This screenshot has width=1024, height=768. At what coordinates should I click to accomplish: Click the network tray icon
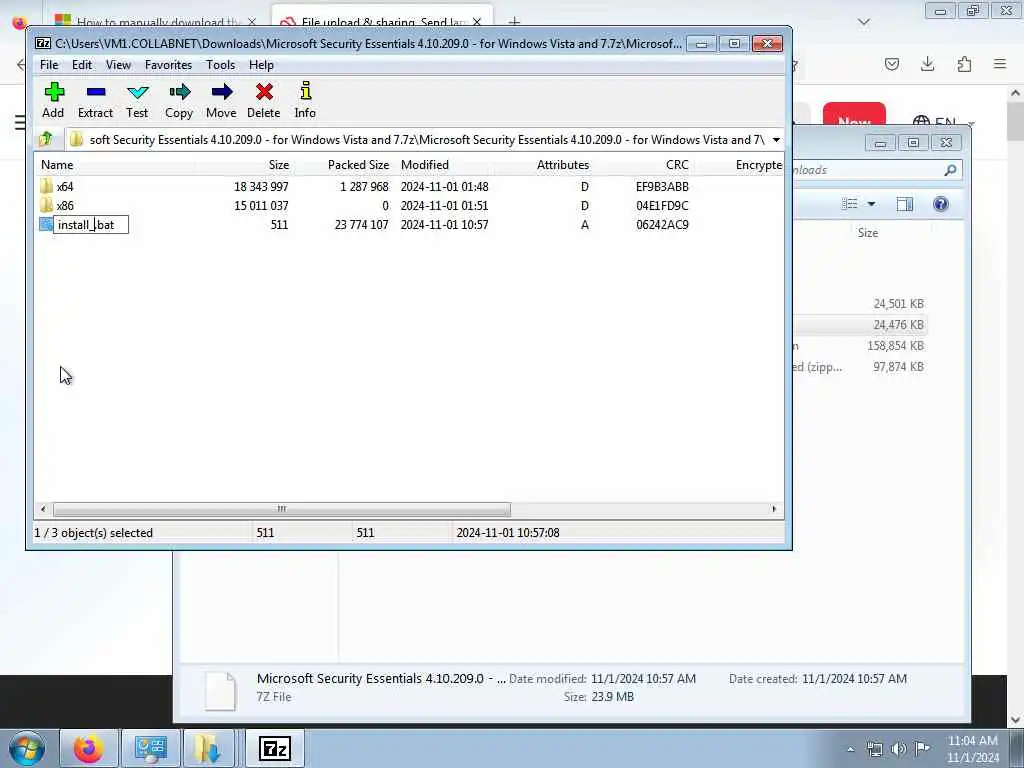(875, 749)
